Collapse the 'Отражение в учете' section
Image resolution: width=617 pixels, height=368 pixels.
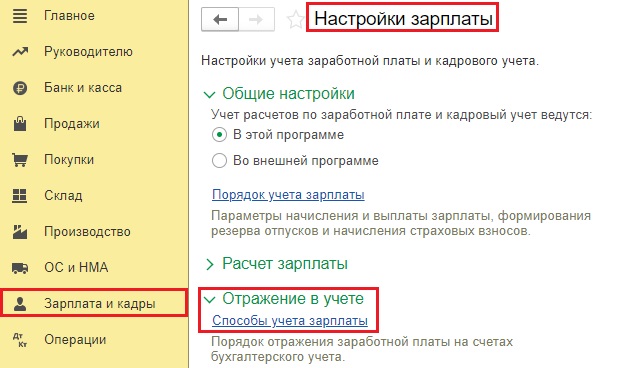coord(209,300)
